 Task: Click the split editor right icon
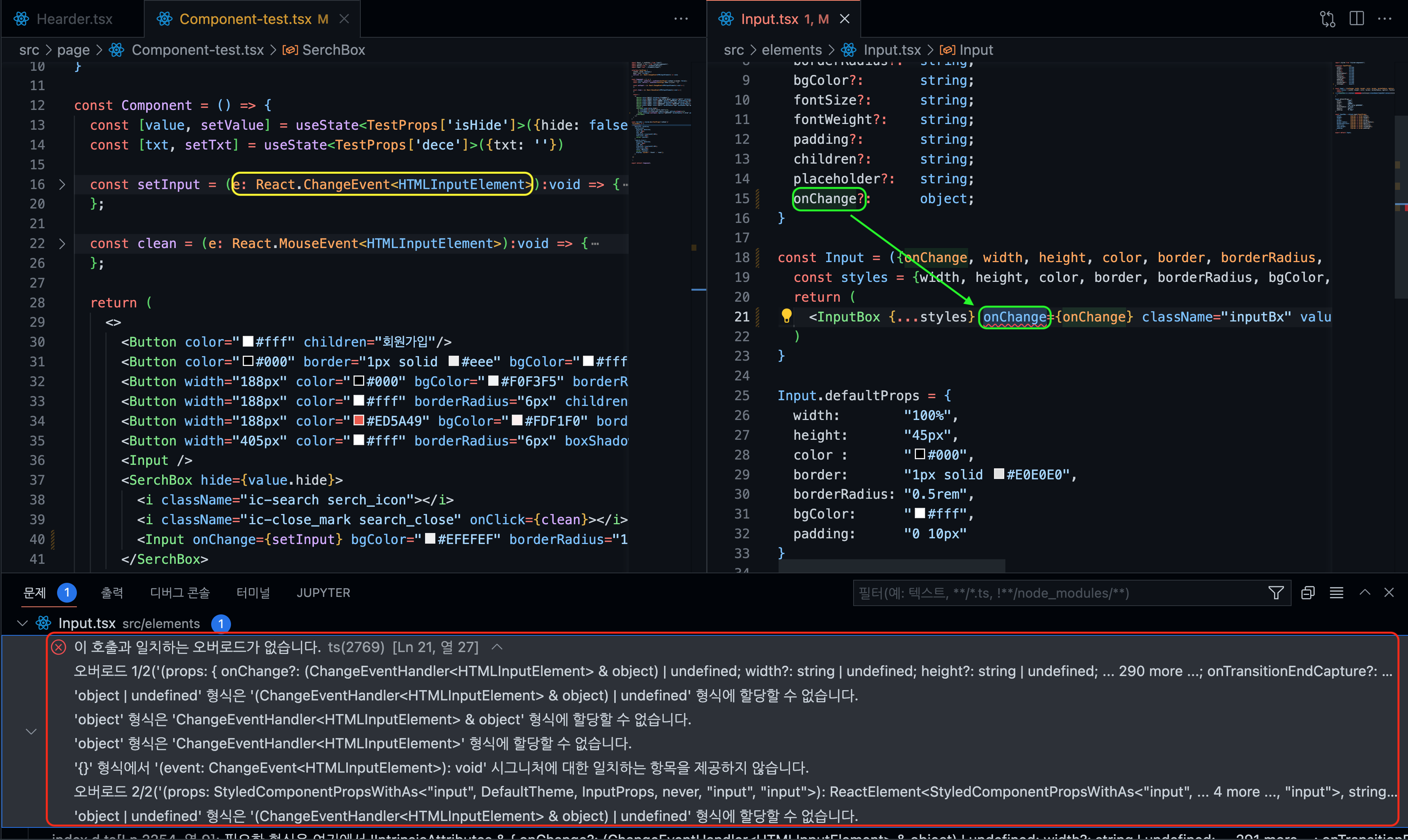(x=1357, y=19)
